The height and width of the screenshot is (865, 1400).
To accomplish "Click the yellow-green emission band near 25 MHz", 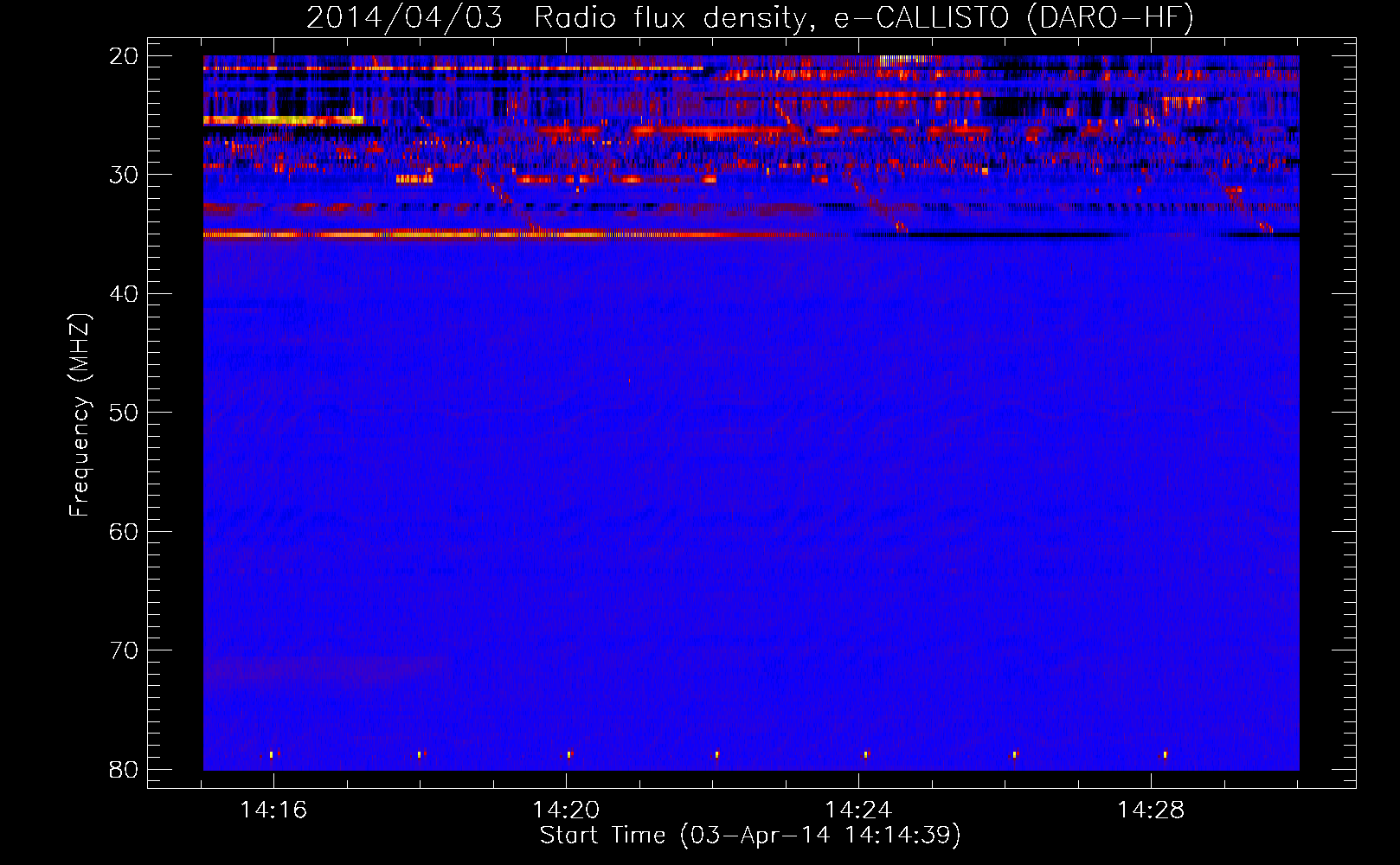I will pos(283,120).
